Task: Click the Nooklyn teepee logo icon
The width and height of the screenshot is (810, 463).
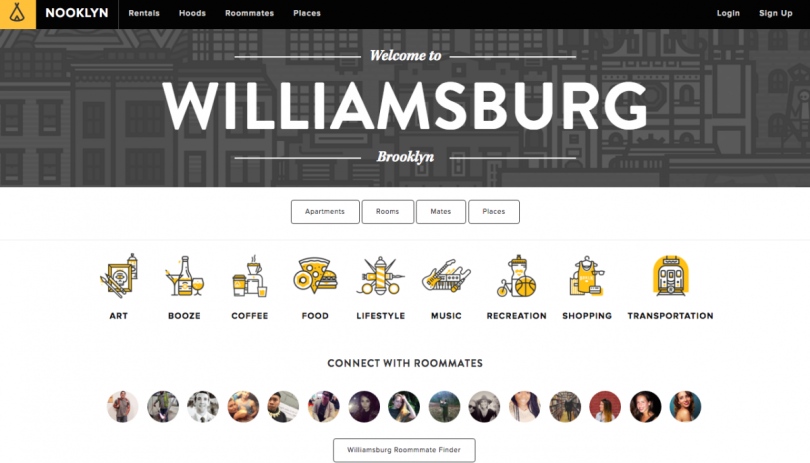Action: (x=18, y=13)
